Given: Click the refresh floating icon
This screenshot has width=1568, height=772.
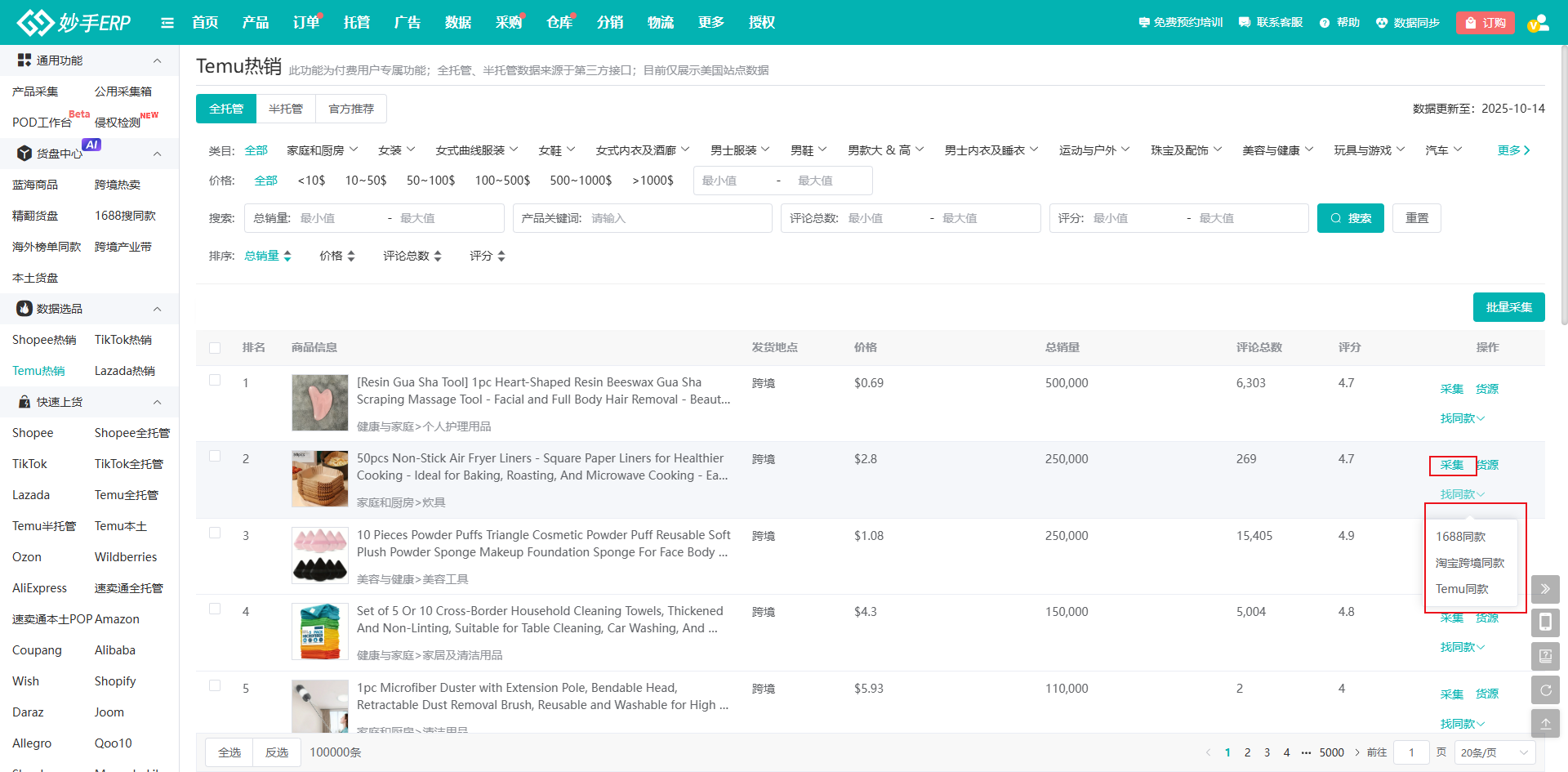Looking at the screenshot, I should pos(1545,690).
